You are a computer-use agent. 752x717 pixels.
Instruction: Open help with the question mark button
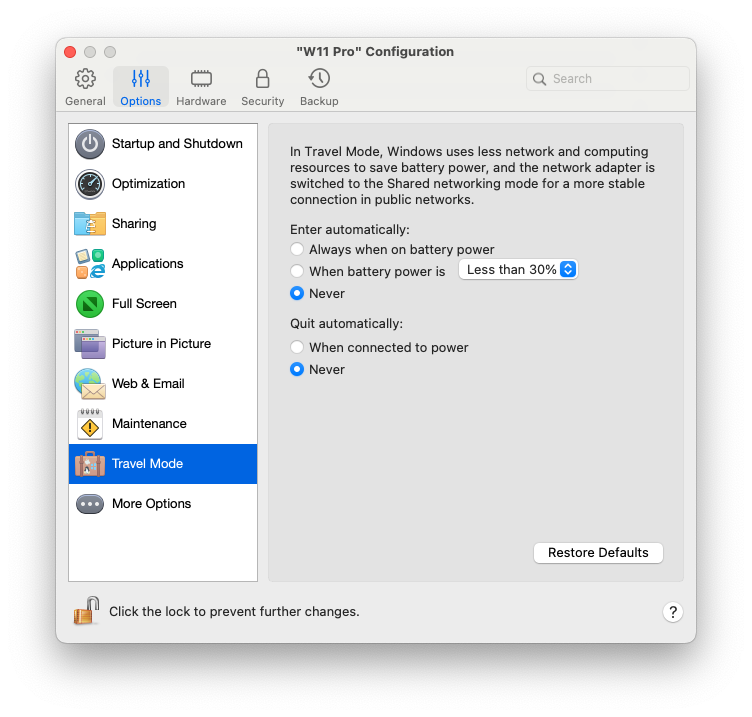672,612
